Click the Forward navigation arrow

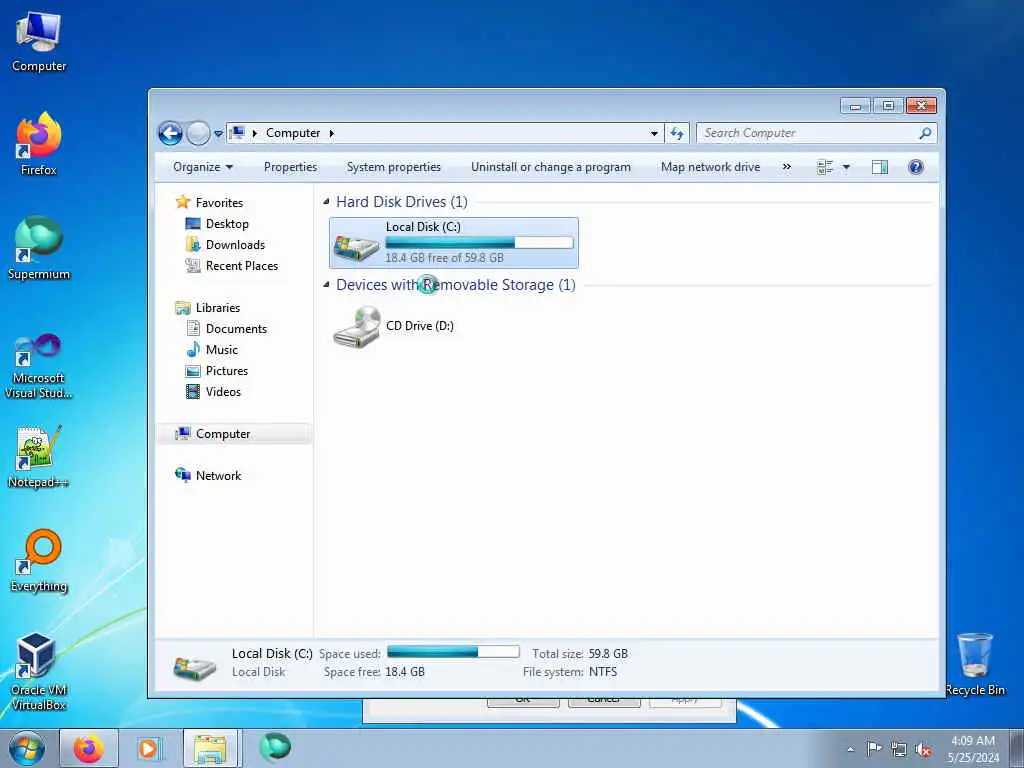199,133
